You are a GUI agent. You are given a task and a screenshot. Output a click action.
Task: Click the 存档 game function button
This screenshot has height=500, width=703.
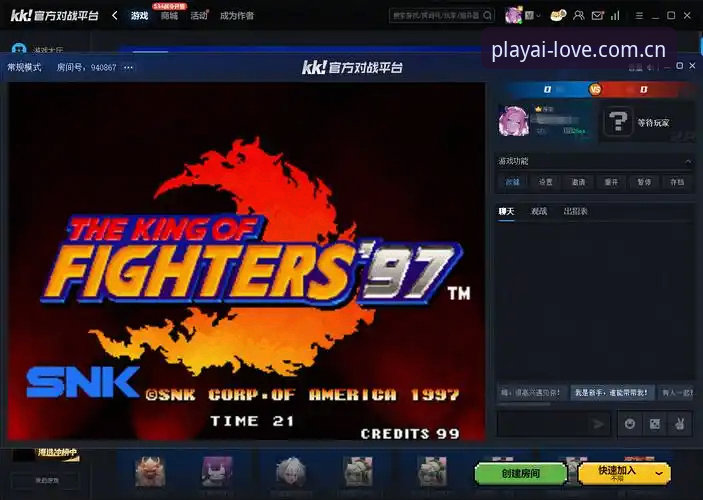click(x=677, y=182)
